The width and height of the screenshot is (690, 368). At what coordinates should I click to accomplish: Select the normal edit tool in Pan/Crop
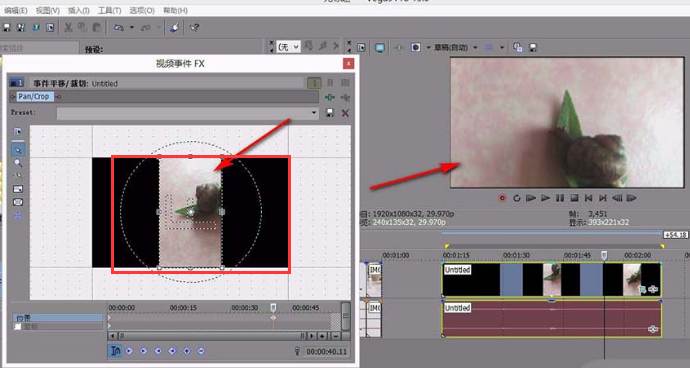[x=18, y=150]
